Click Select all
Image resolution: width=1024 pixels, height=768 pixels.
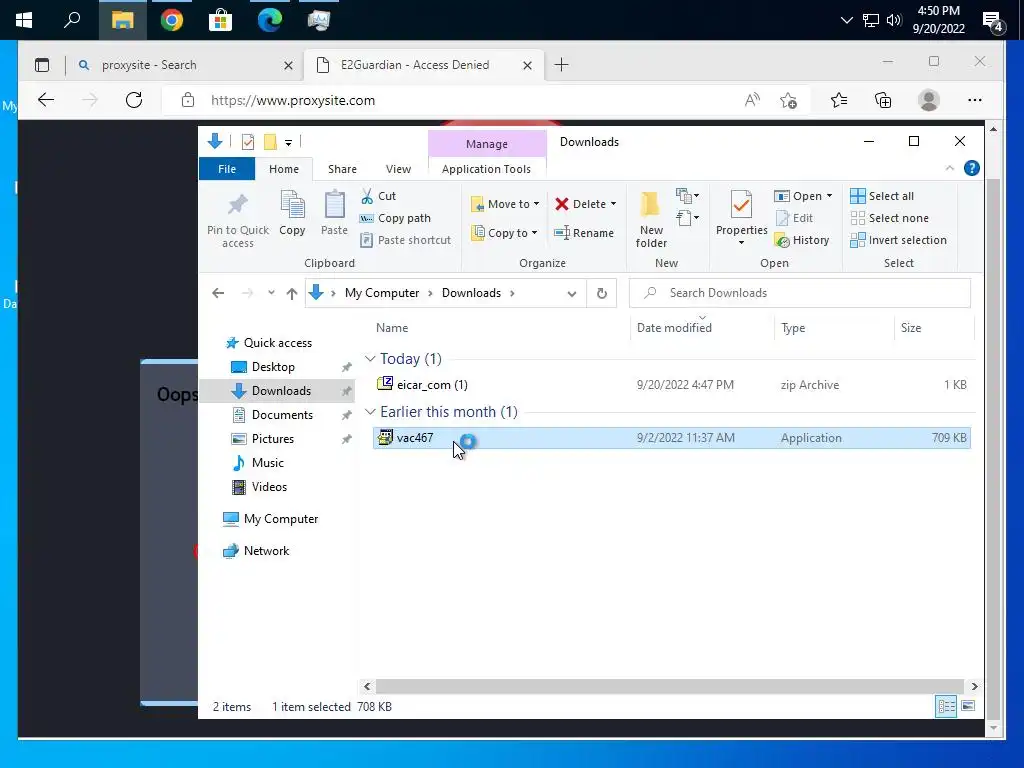(882, 196)
